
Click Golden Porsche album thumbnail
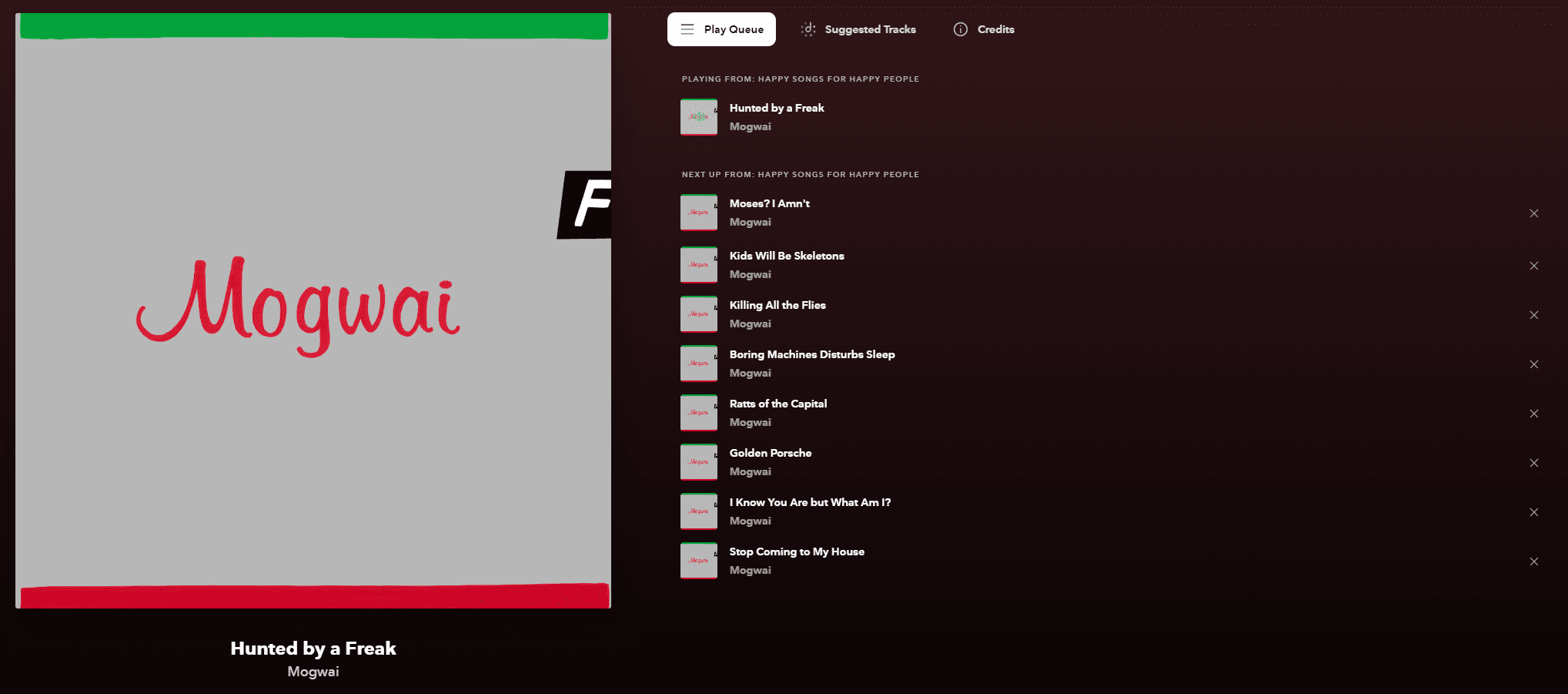(699, 462)
